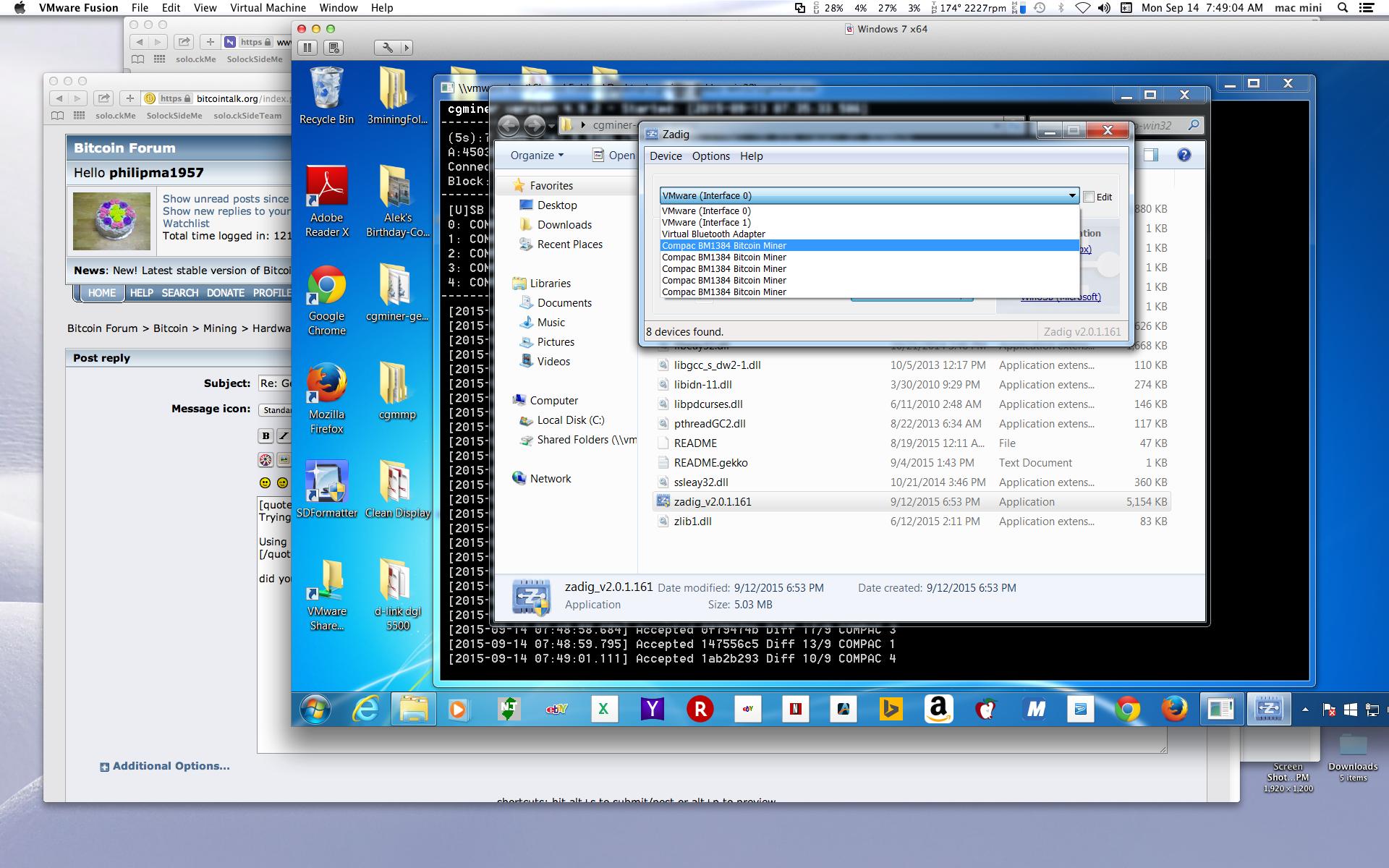
Task: Expand the Organize dropdown in Explorer
Action: tap(537, 156)
